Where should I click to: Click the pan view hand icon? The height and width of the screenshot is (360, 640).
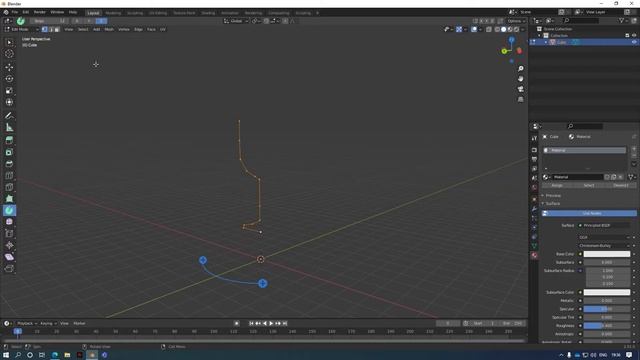click(x=520, y=79)
